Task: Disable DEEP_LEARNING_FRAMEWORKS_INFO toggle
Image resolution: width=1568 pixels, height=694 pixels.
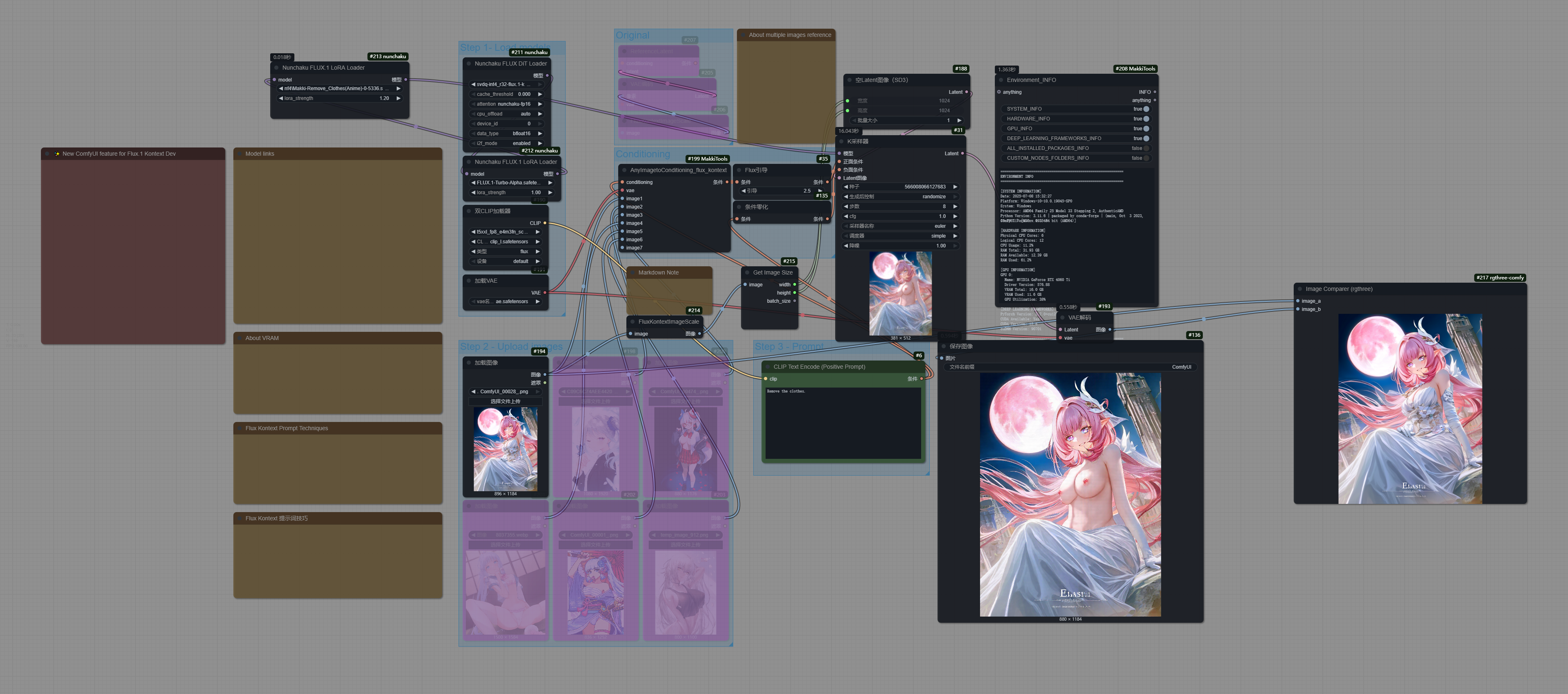Action: tap(1146, 138)
